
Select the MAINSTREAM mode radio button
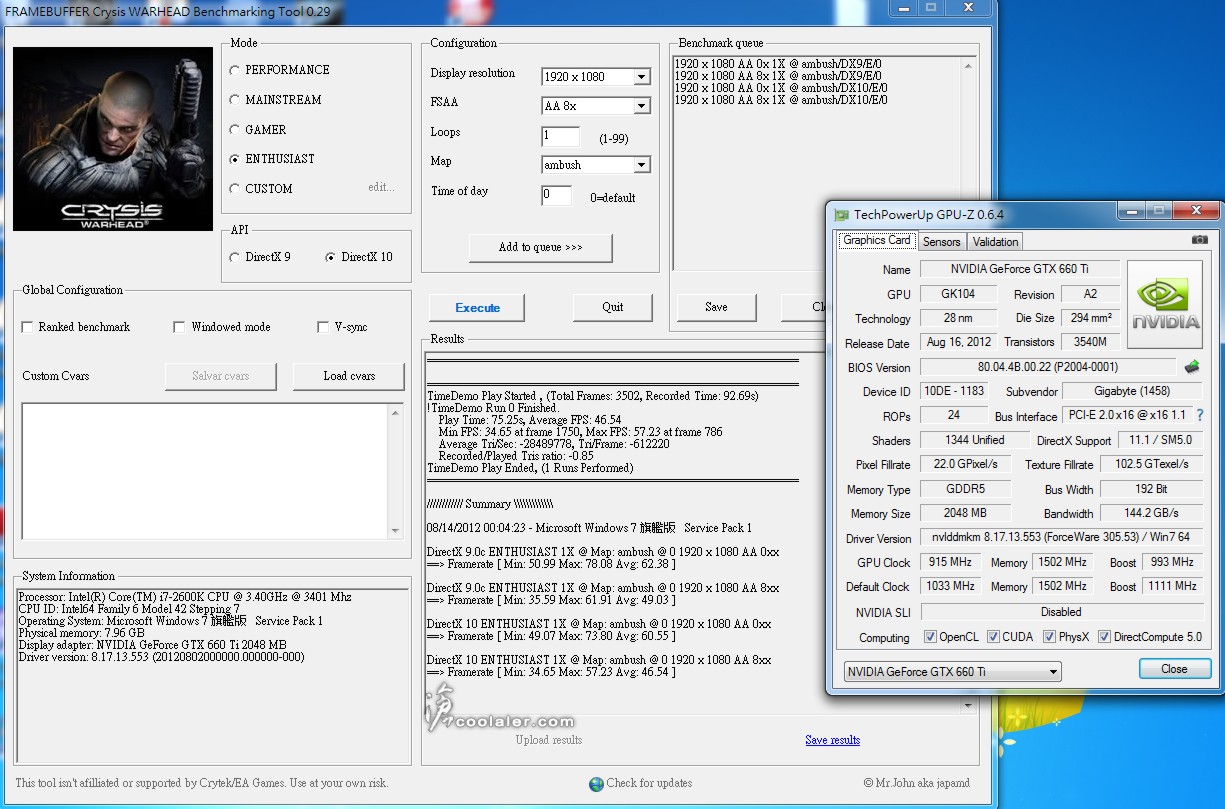pyautogui.click(x=235, y=100)
